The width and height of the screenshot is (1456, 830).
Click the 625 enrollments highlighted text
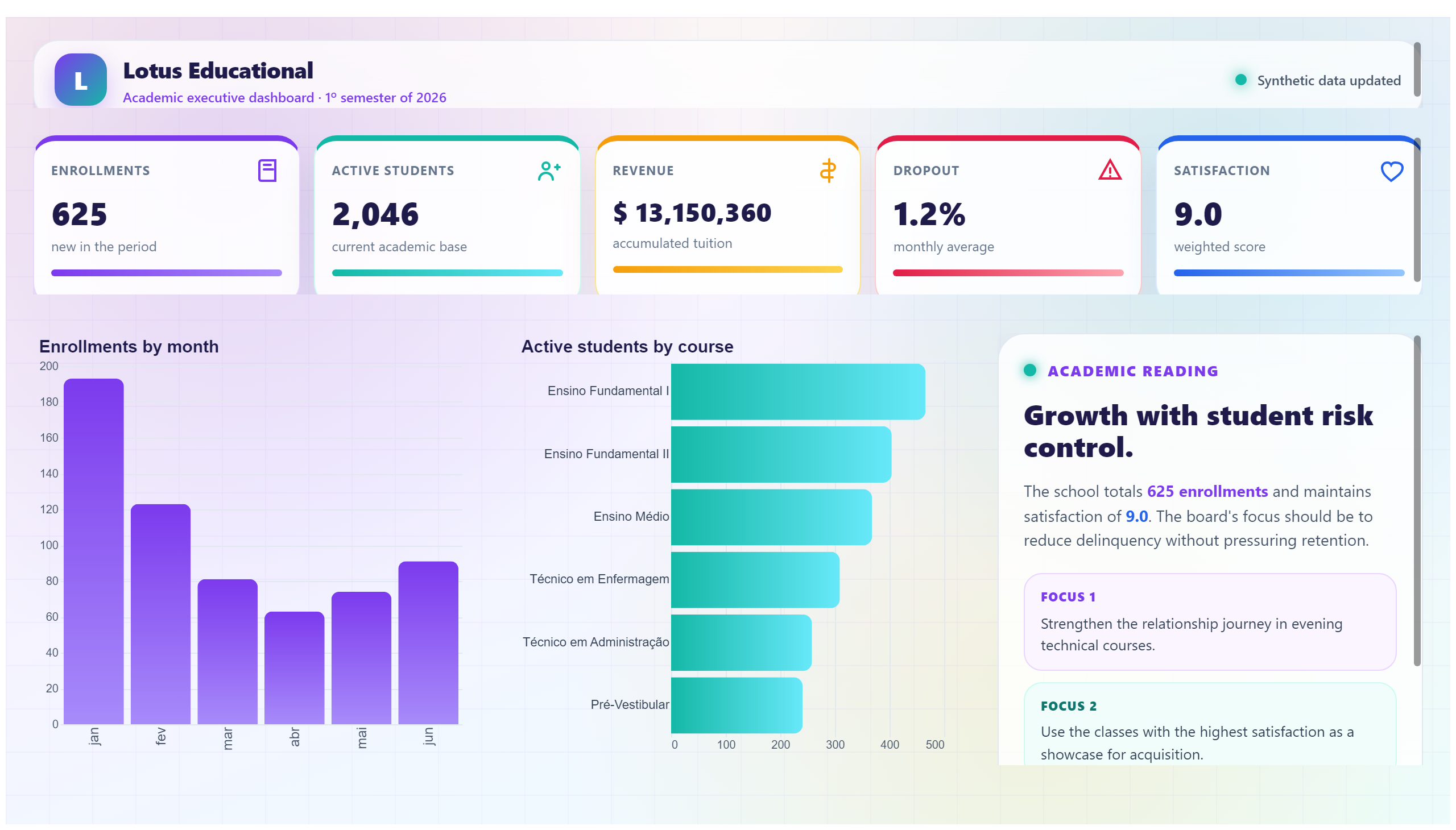pyautogui.click(x=1207, y=491)
